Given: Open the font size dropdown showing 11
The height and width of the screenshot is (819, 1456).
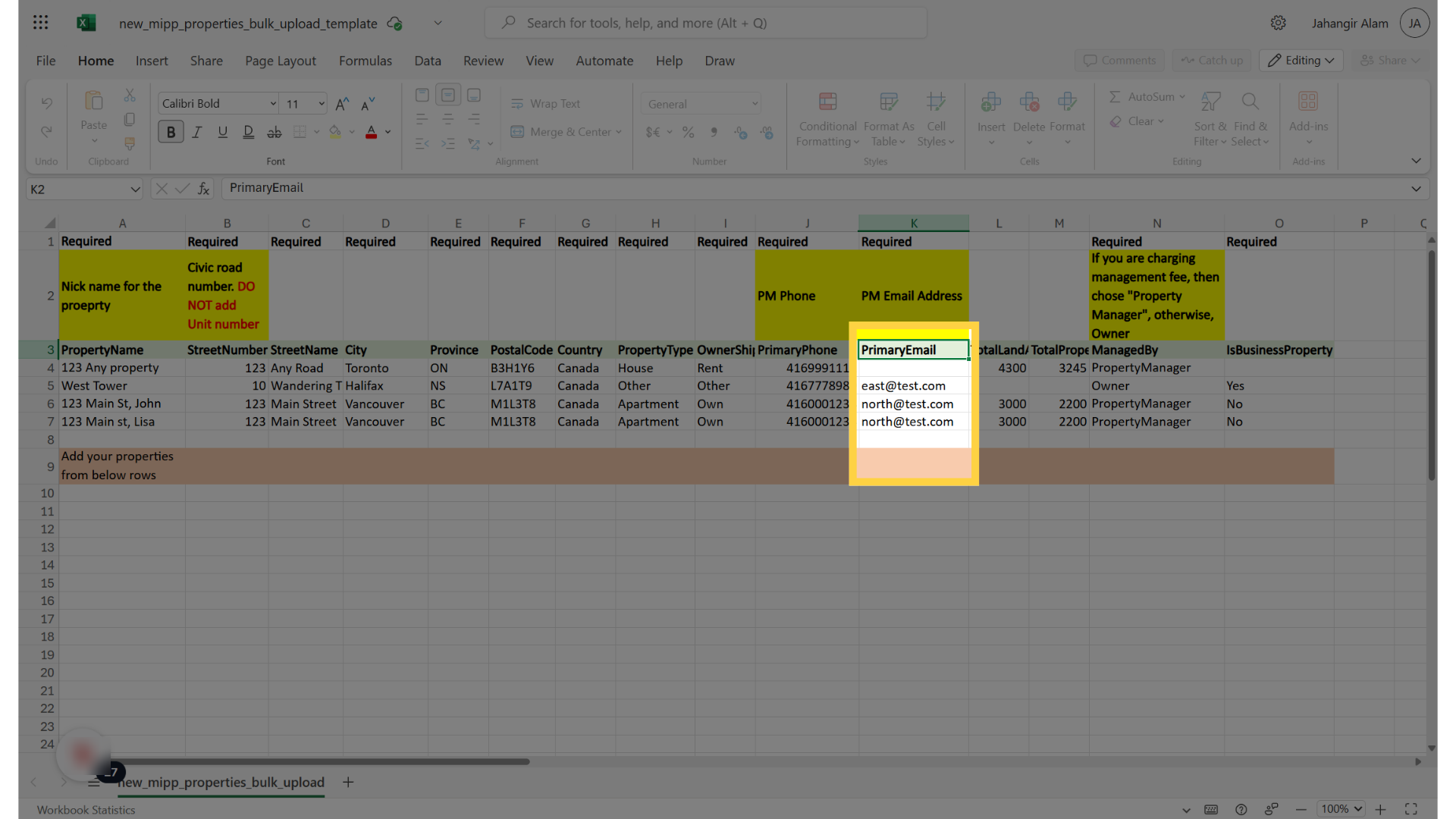Looking at the screenshot, I should (x=322, y=104).
